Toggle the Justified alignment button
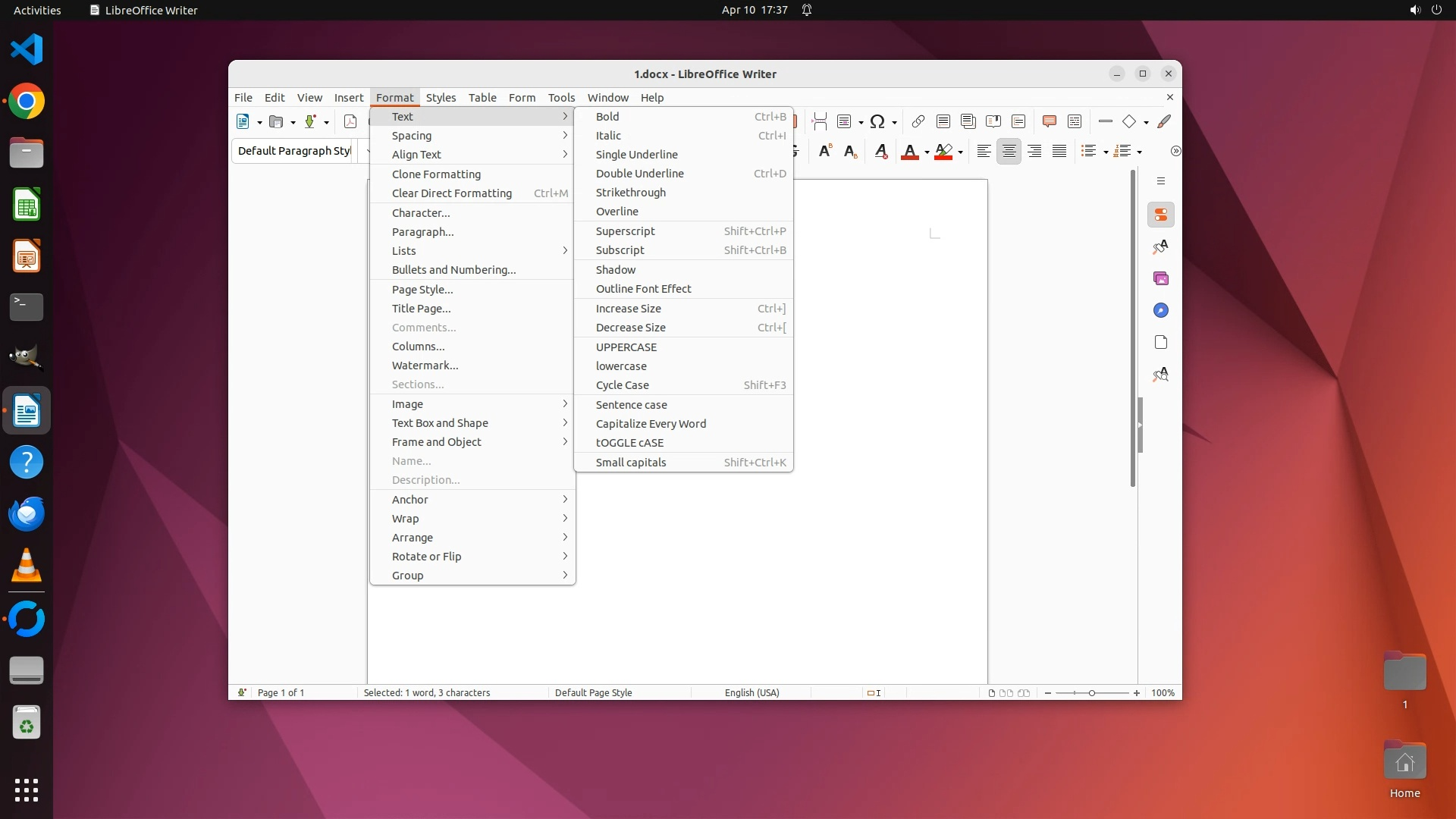 coord(1059,152)
